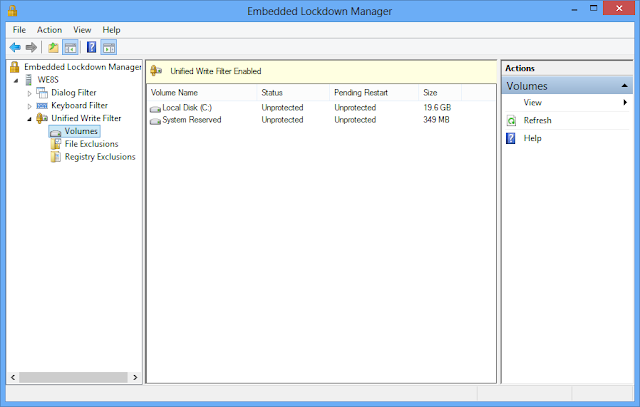Click the System Reserved drive icon
The height and width of the screenshot is (407, 640).
[155, 121]
